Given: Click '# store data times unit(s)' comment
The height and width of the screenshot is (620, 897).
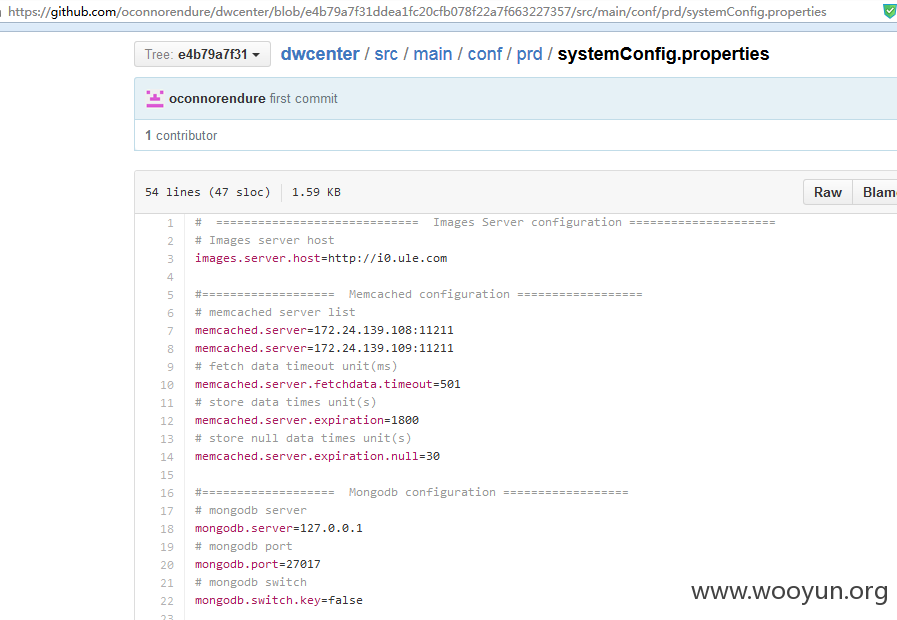Looking at the screenshot, I should pos(285,402).
